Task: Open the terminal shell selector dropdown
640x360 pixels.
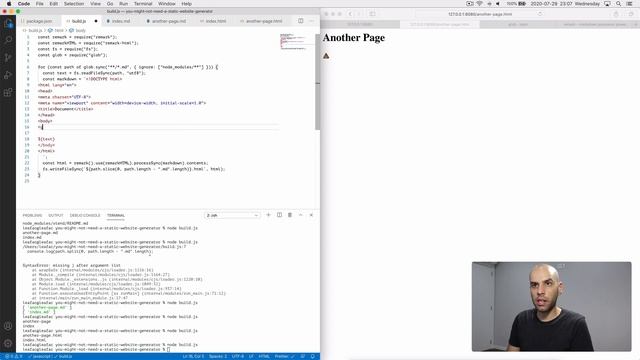Action: point(232,215)
